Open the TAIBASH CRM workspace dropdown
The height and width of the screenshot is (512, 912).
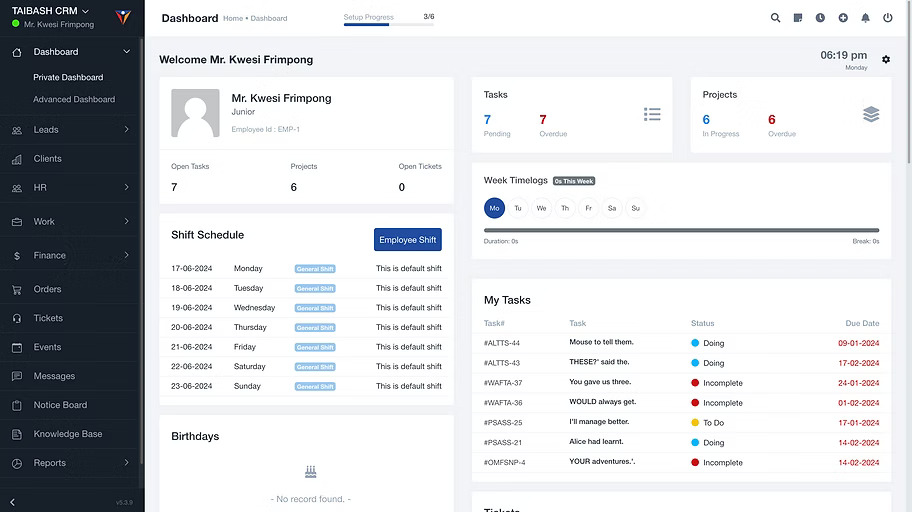pos(50,11)
